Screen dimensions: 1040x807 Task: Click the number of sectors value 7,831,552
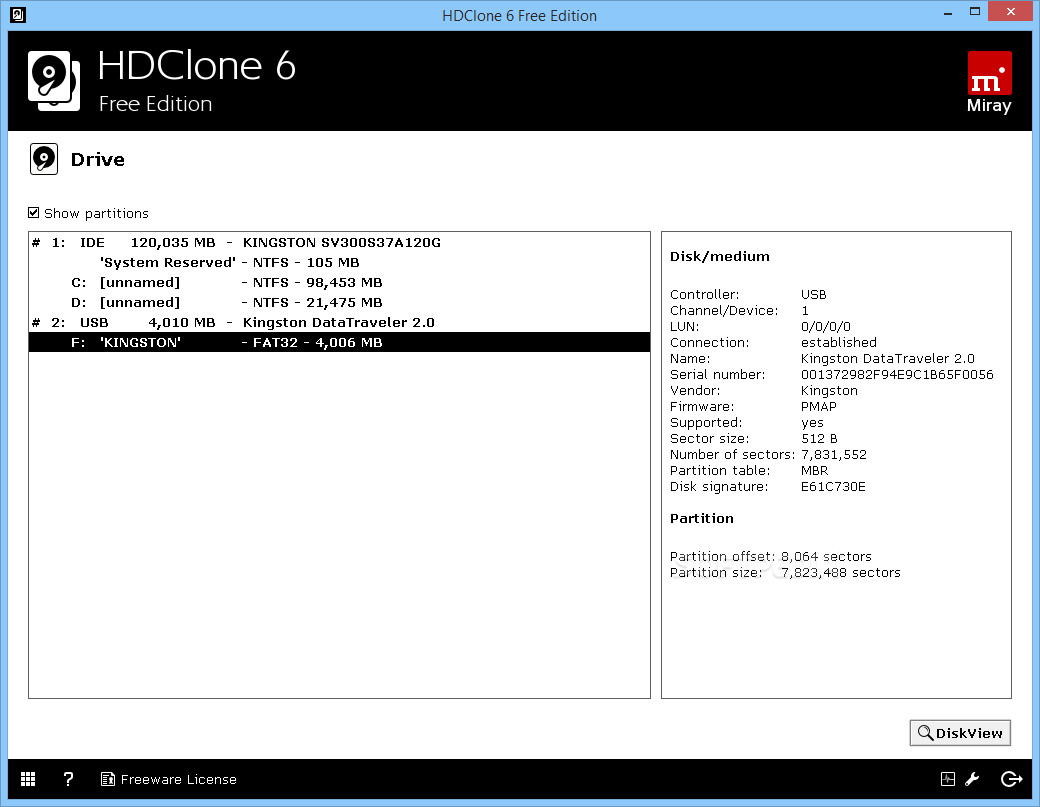click(834, 455)
